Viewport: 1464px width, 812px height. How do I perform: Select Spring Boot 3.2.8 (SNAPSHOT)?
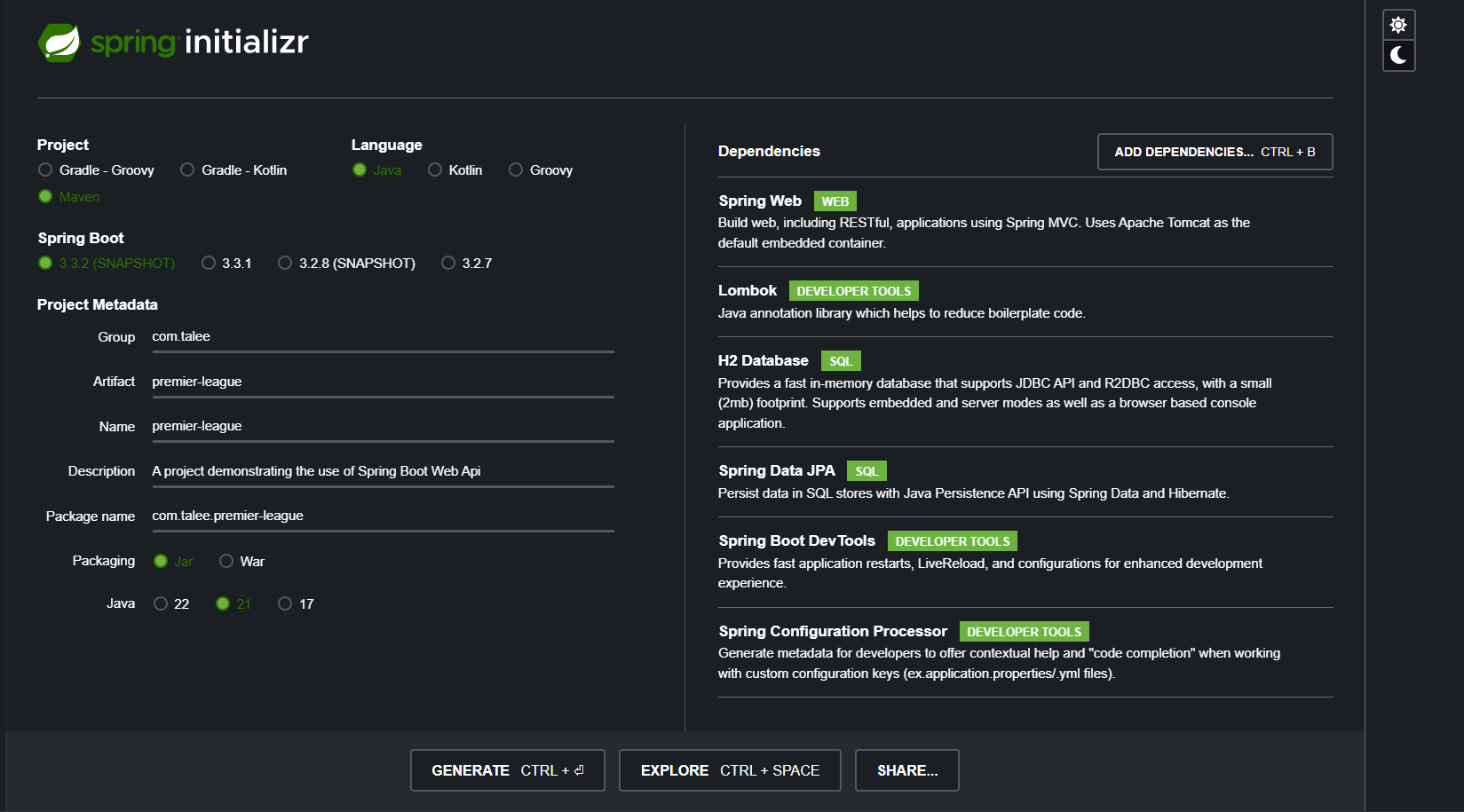346,264
